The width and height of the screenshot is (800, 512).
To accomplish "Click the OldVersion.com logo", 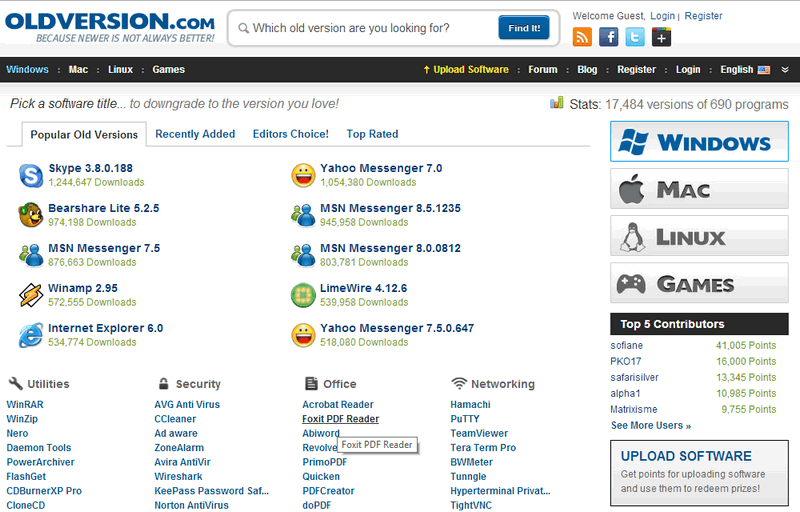I will point(110,27).
